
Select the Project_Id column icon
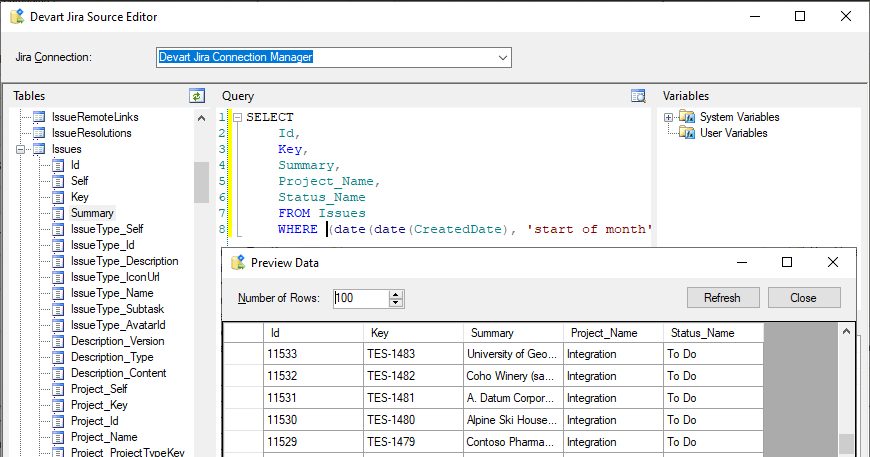click(x=58, y=422)
